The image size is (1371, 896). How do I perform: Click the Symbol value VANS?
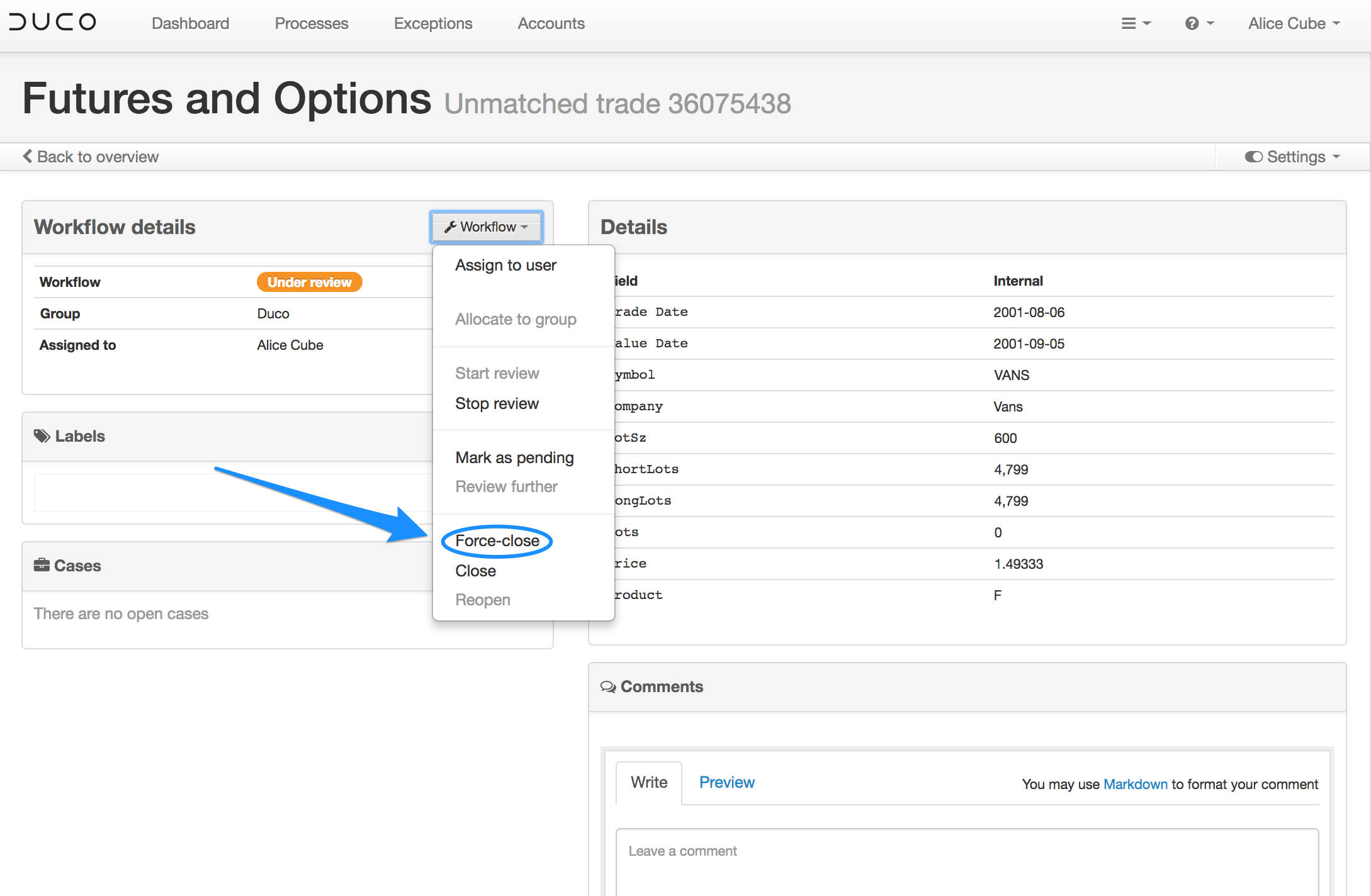pyautogui.click(x=1011, y=375)
